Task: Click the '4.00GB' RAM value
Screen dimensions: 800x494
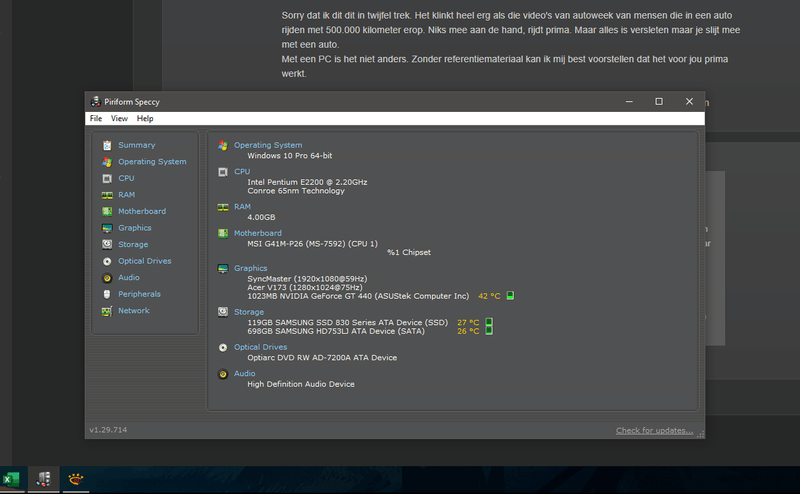Action: pyautogui.click(x=261, y=217)
